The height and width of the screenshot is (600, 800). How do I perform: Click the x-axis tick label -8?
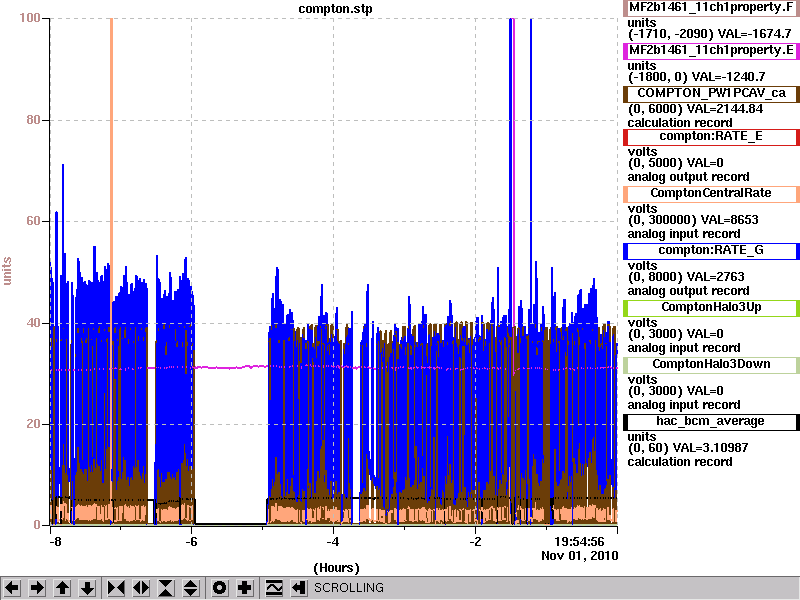click(x=54, y=541)
